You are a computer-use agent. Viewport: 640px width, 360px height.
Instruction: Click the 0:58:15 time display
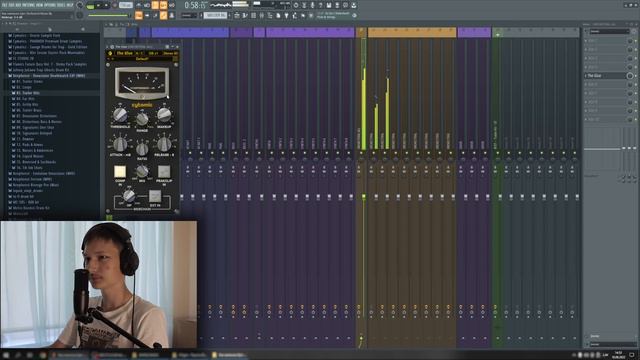(195, 5)
